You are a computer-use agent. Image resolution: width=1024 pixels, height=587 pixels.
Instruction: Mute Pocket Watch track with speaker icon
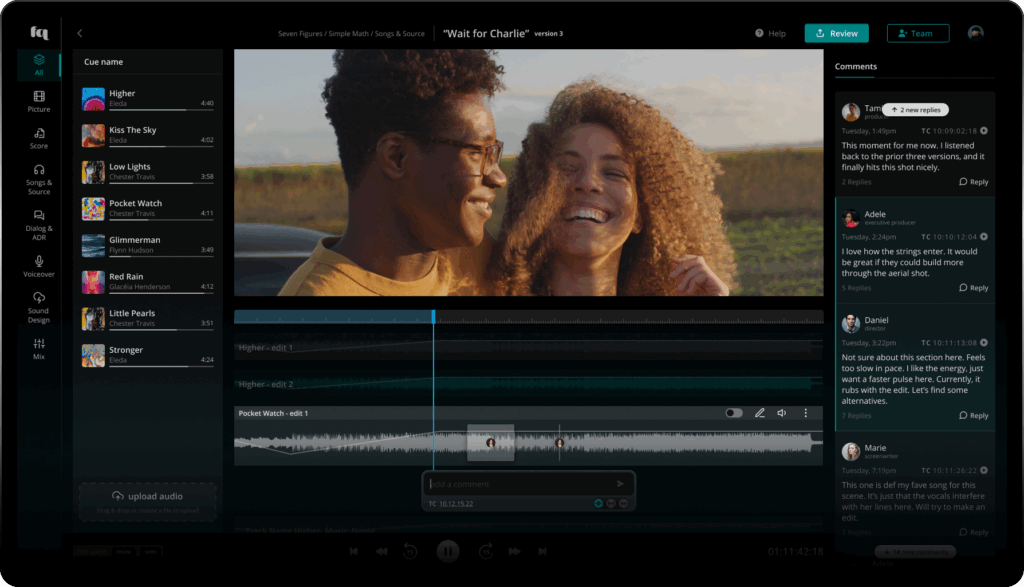(782, 413)
